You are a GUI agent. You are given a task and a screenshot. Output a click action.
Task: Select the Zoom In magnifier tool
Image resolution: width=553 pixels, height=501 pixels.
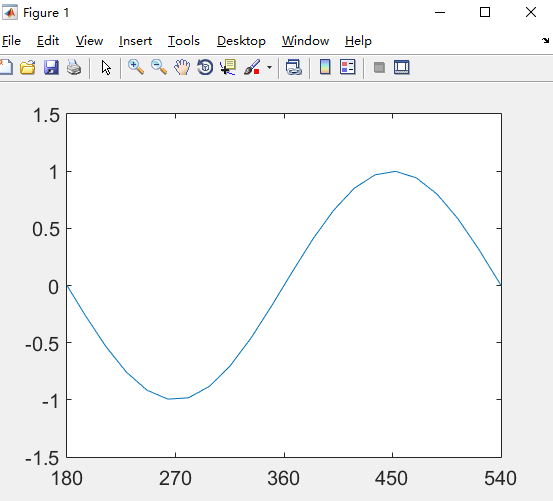(x=136, y=67)
